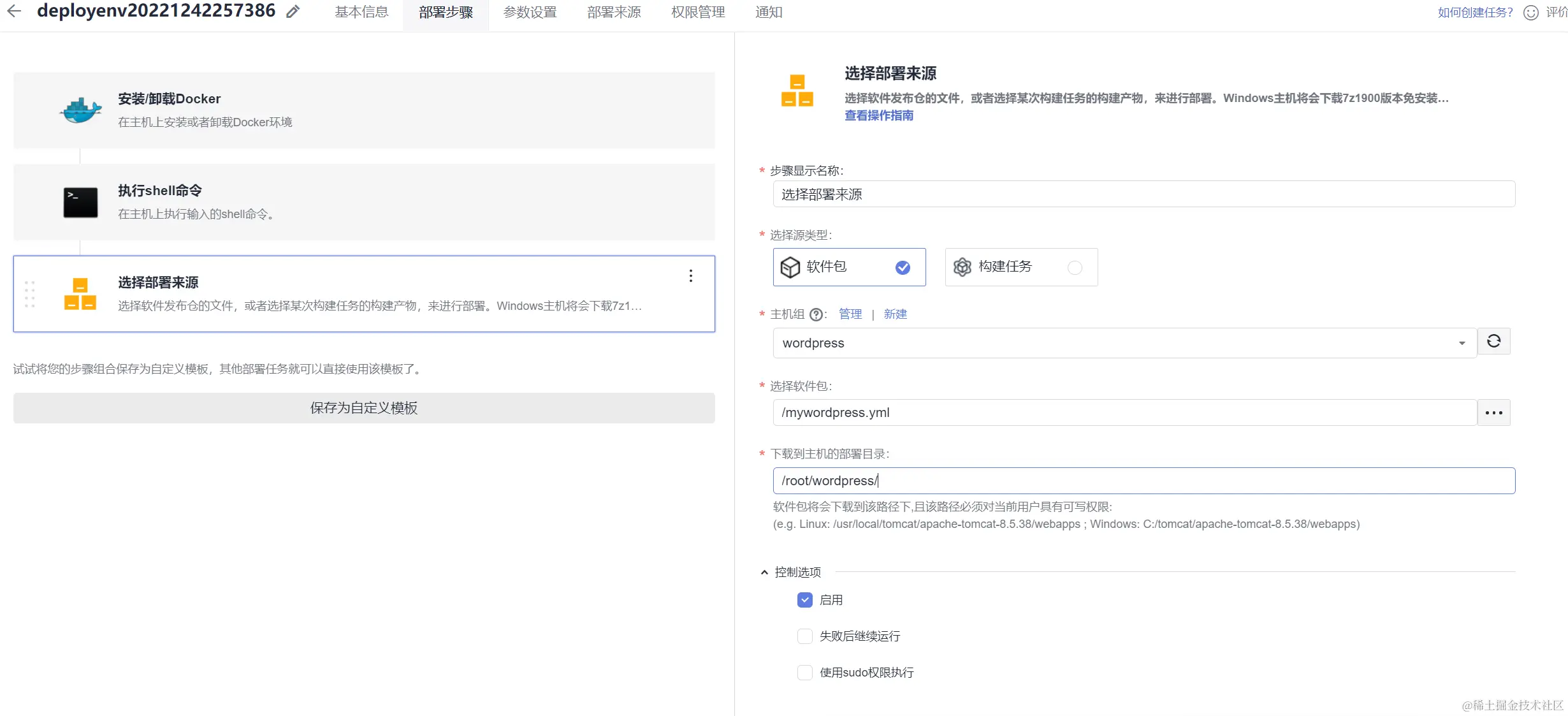Enable 失败后继续运行 checkbox
Viewport: 1568px width, 716px height.
pyautogui.click(x=805, y=636)
